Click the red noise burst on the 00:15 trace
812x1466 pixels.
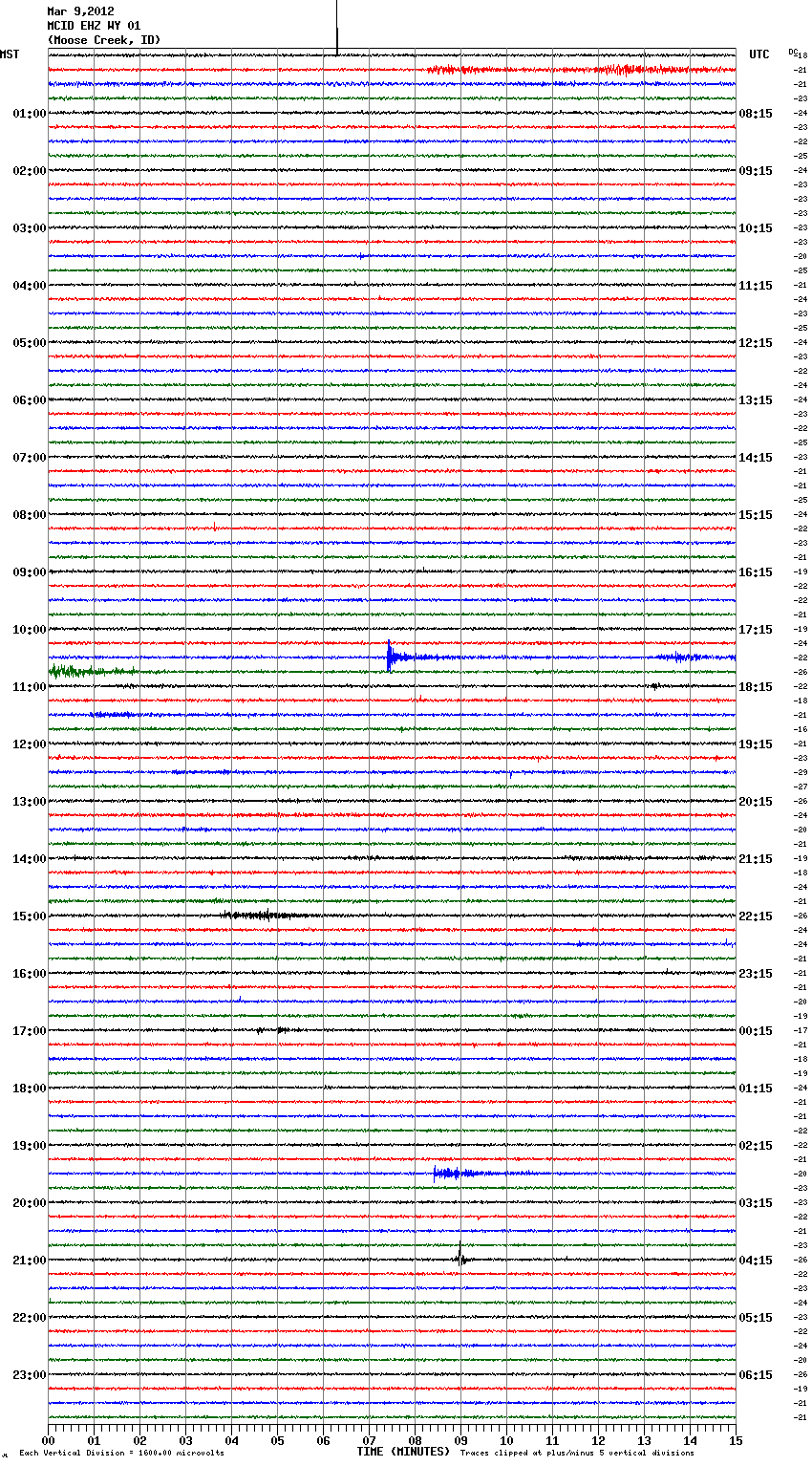[x=580, y=70]
